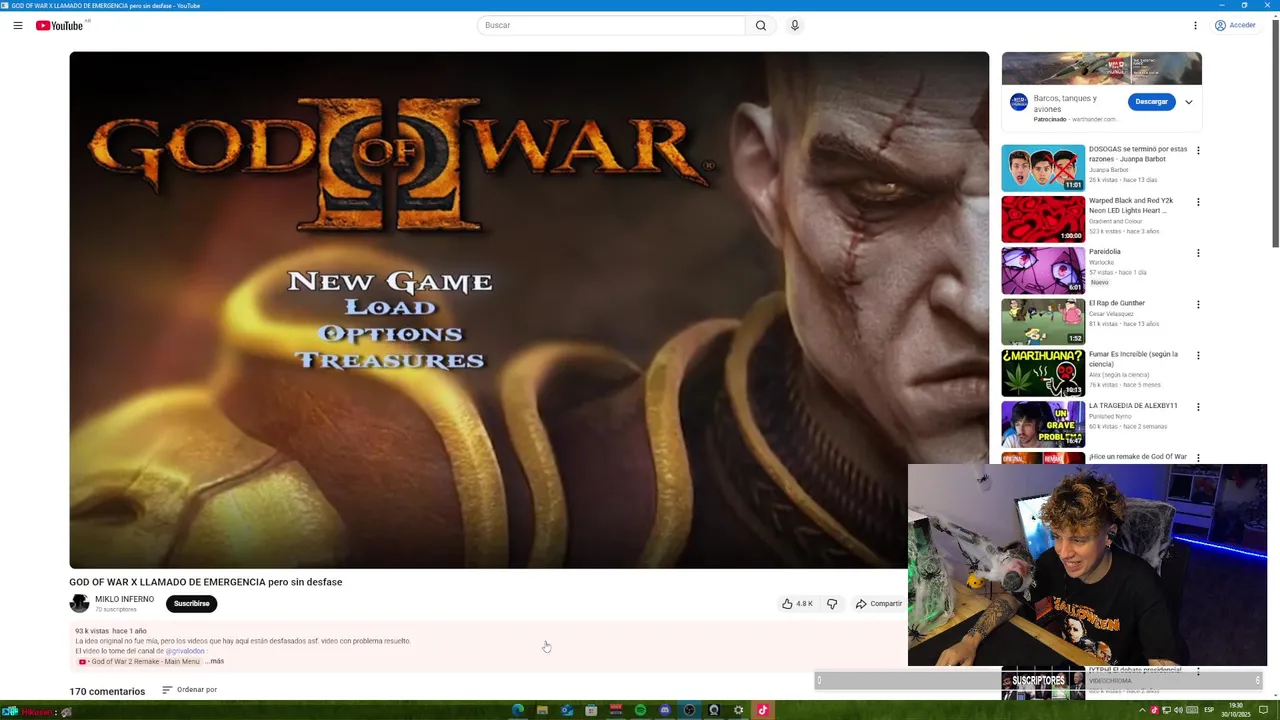Open Warped Black and Red Y2k thumbnail
The image size is (1280, 720).
[x=1043, y=219]
